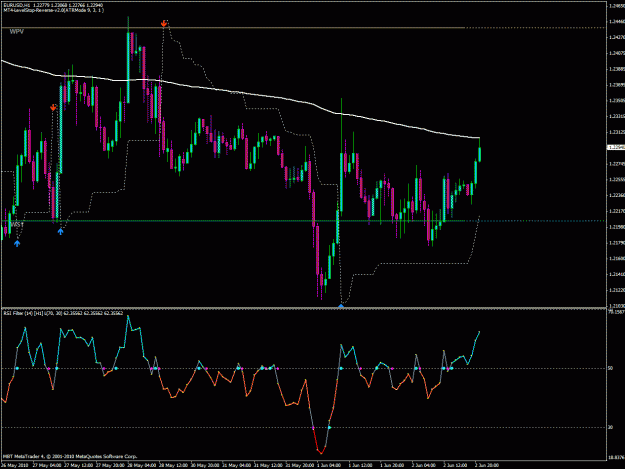Click the EURUSD,H1 chart title text
The height and width of the screenshot is (469, 625).
[x=53, y=5]
